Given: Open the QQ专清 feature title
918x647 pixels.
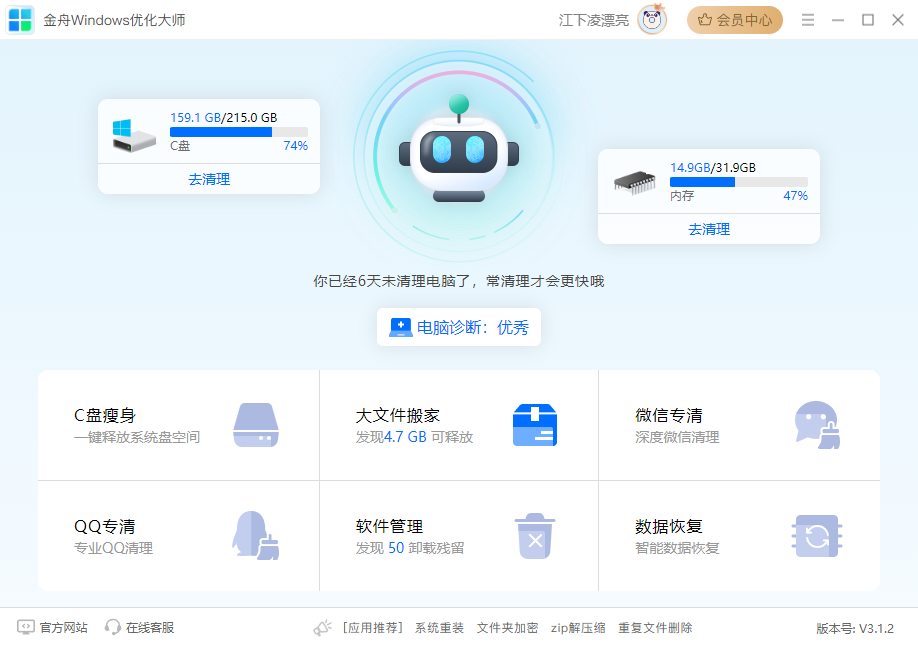Looking at the screenshot, I should (105, 526).
